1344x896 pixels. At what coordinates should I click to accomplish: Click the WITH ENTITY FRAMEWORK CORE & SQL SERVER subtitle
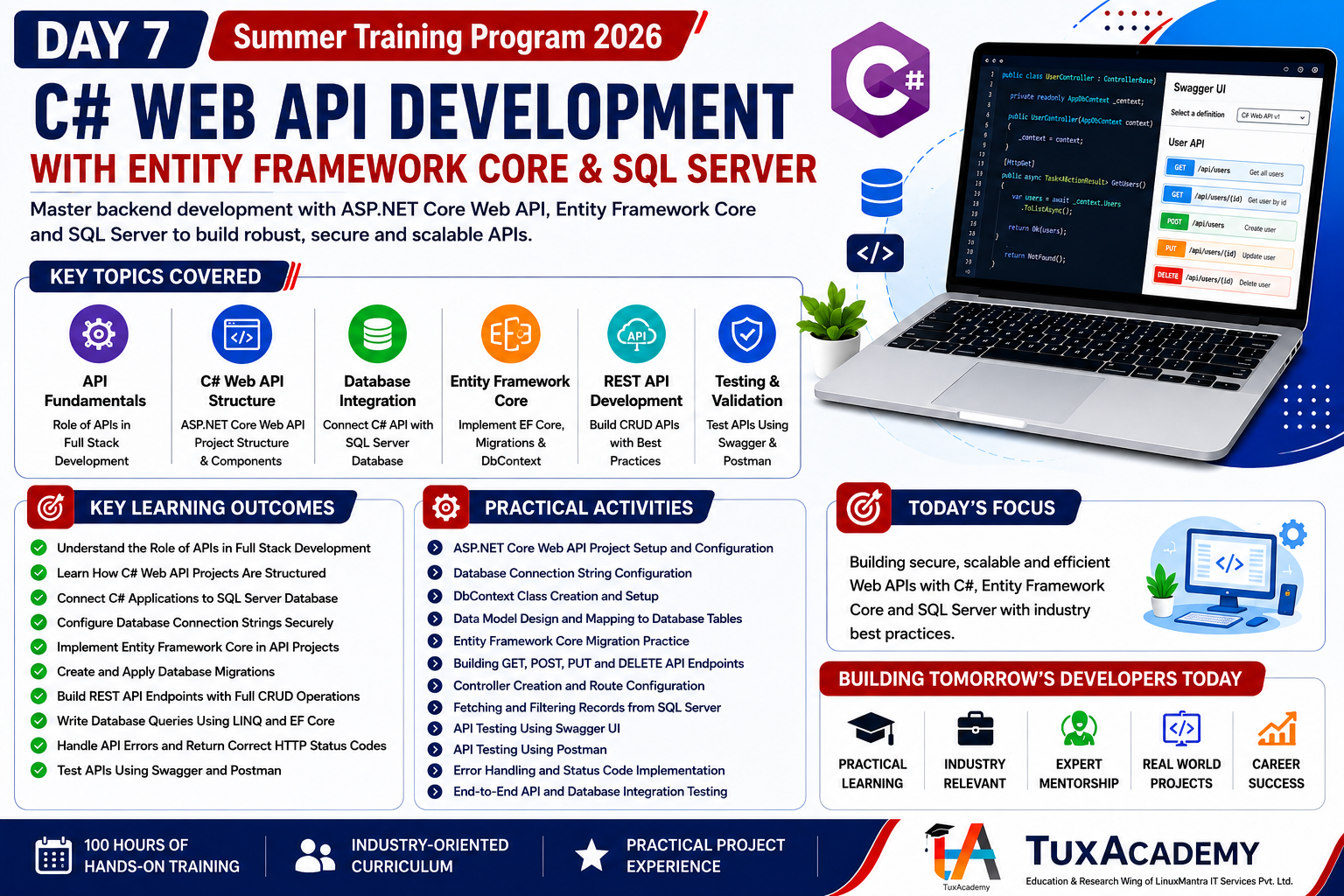pyautogui.click(x=423, y=169)
